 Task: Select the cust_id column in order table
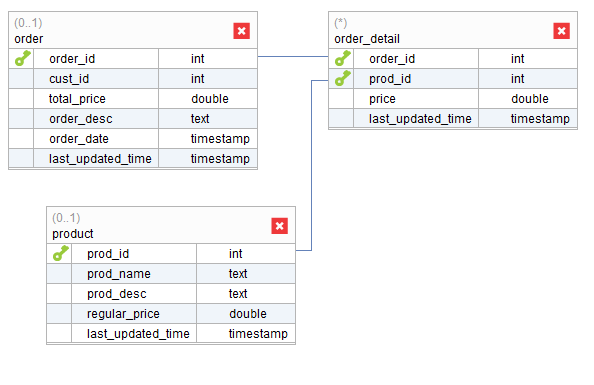tap(69, 78)
